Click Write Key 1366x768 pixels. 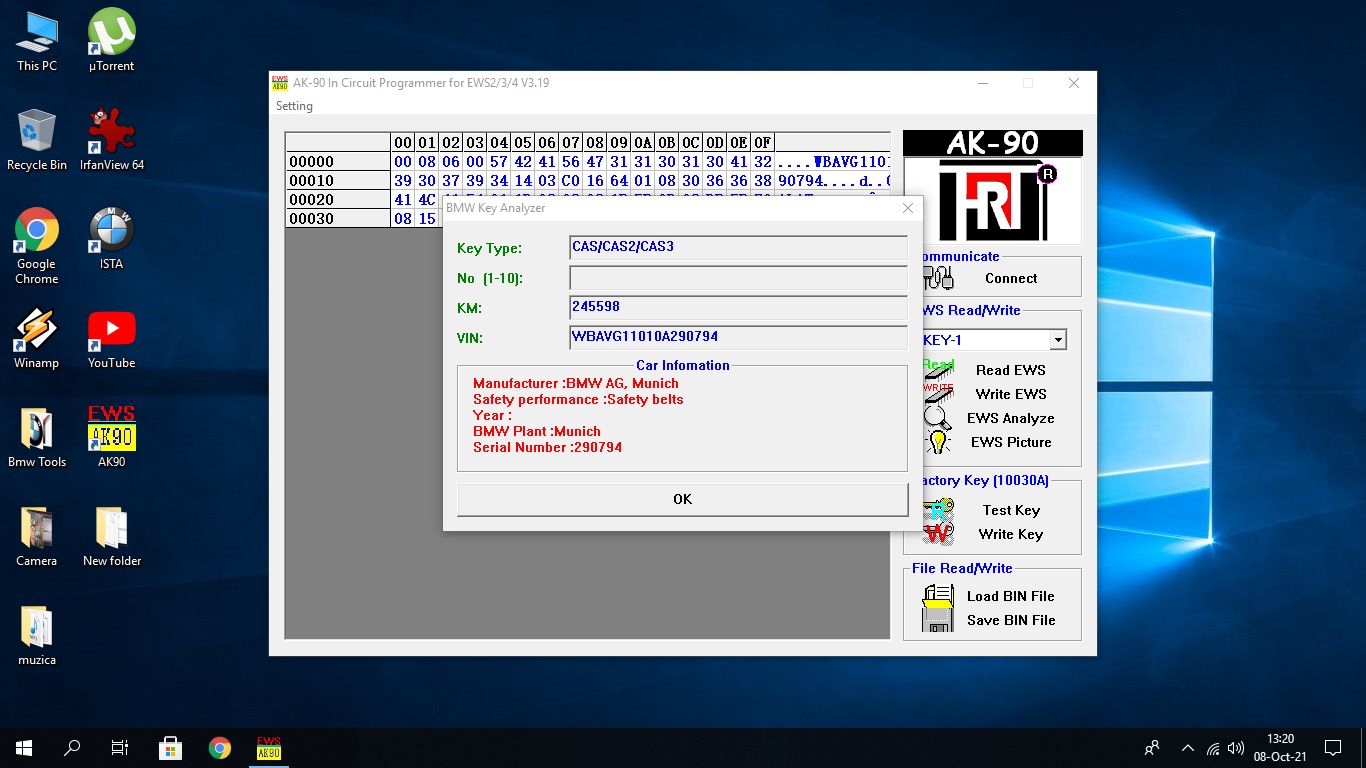(1011, 534)
